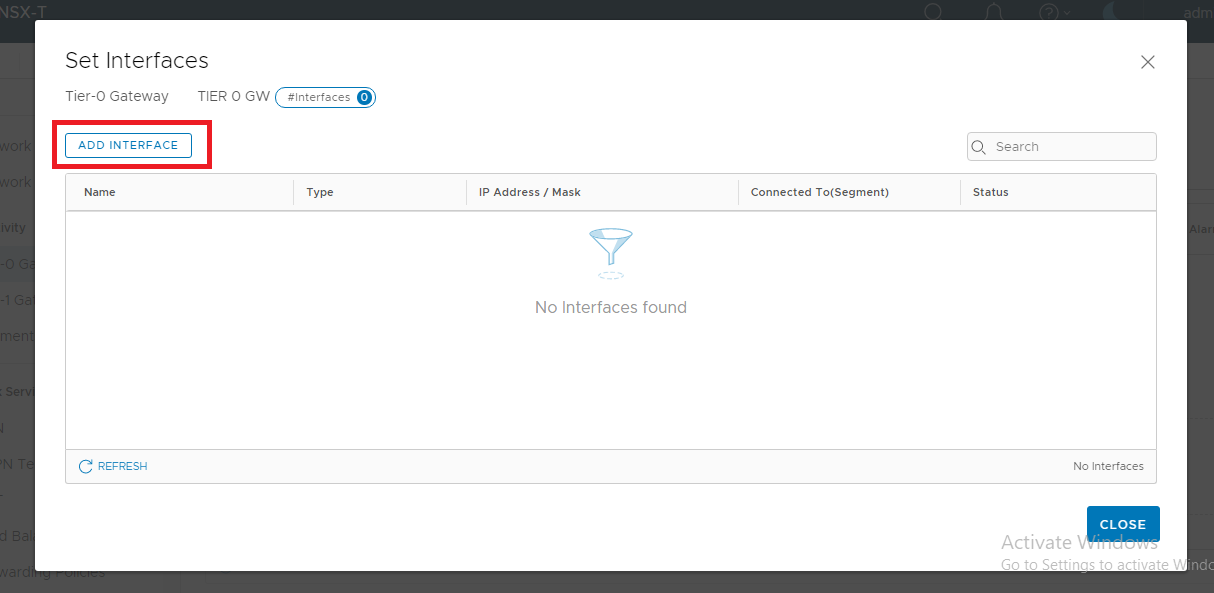Sort by the Name column header
1214x593 pixels.
[x=100, y=192]
